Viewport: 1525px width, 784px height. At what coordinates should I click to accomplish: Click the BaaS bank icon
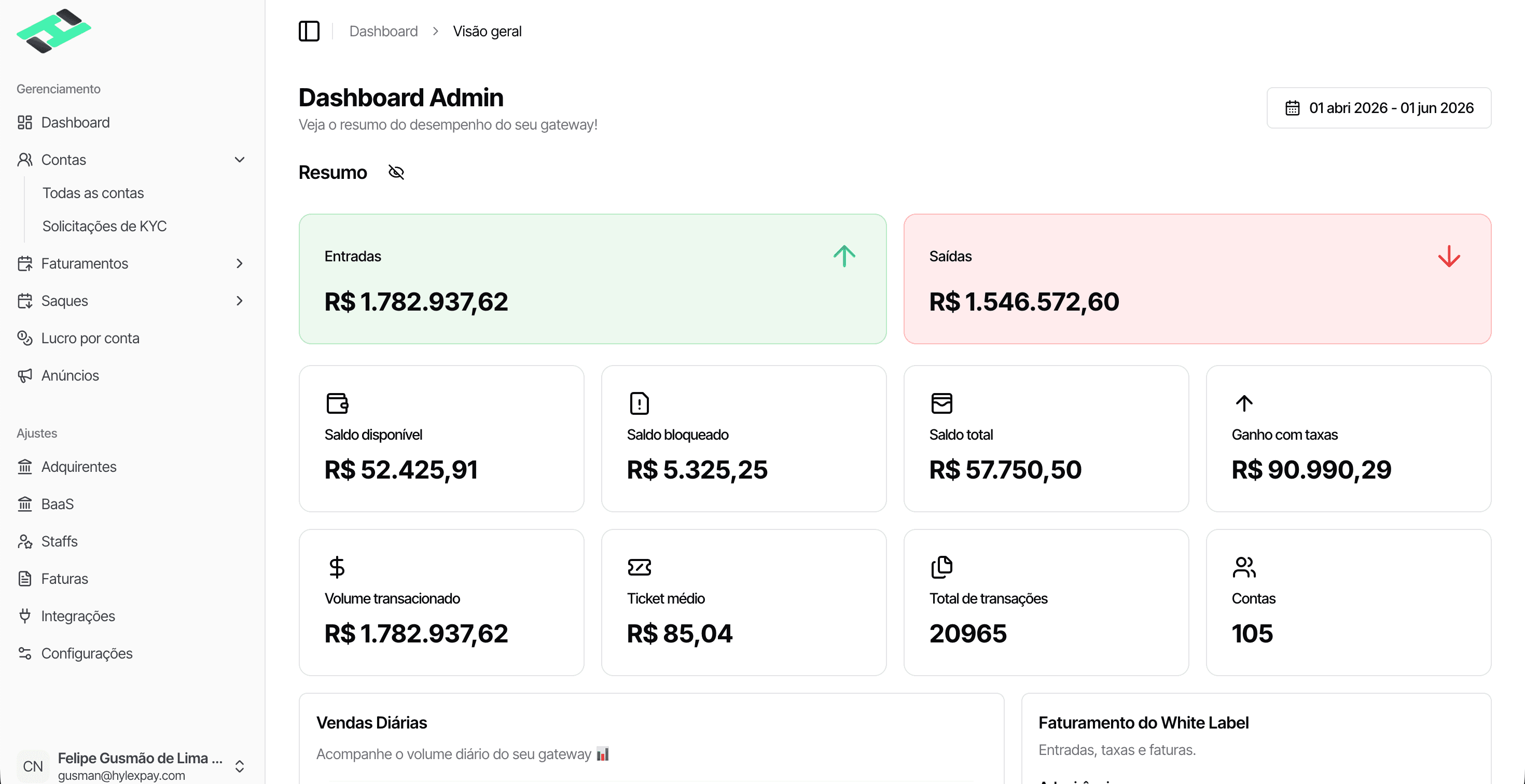(24, 503)
